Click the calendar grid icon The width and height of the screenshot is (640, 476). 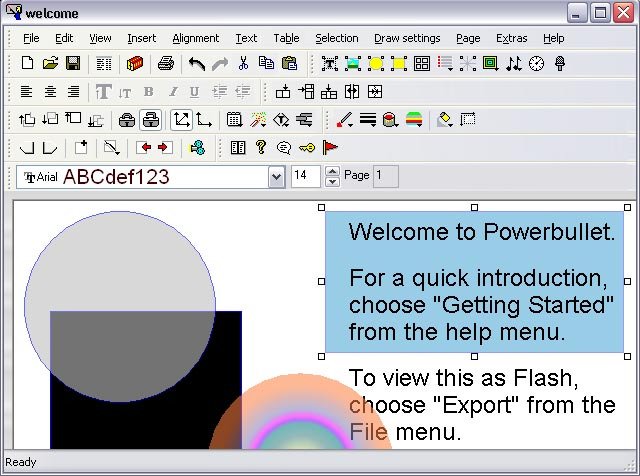tap(234, 120)
